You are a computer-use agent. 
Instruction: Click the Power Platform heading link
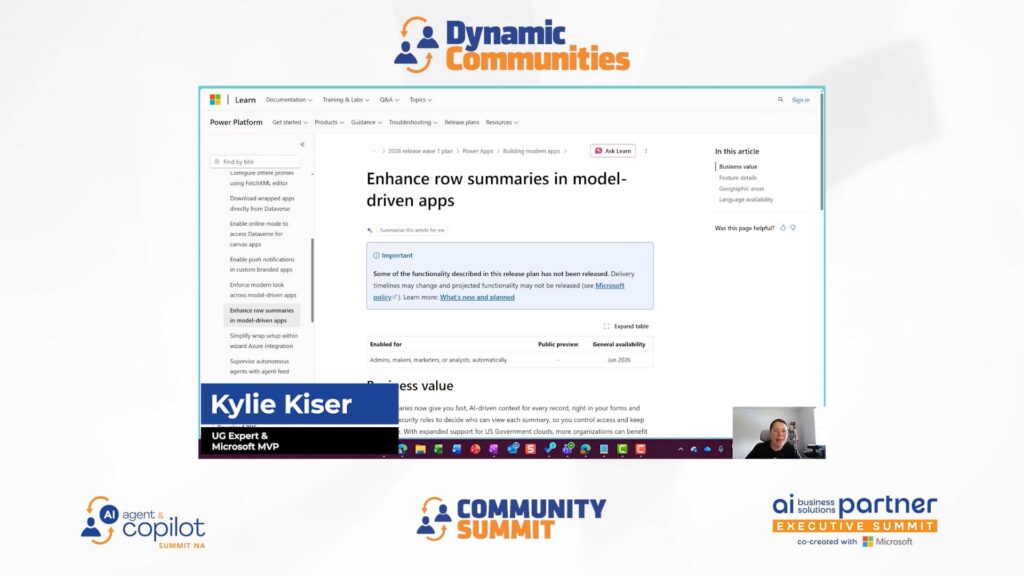236,122
